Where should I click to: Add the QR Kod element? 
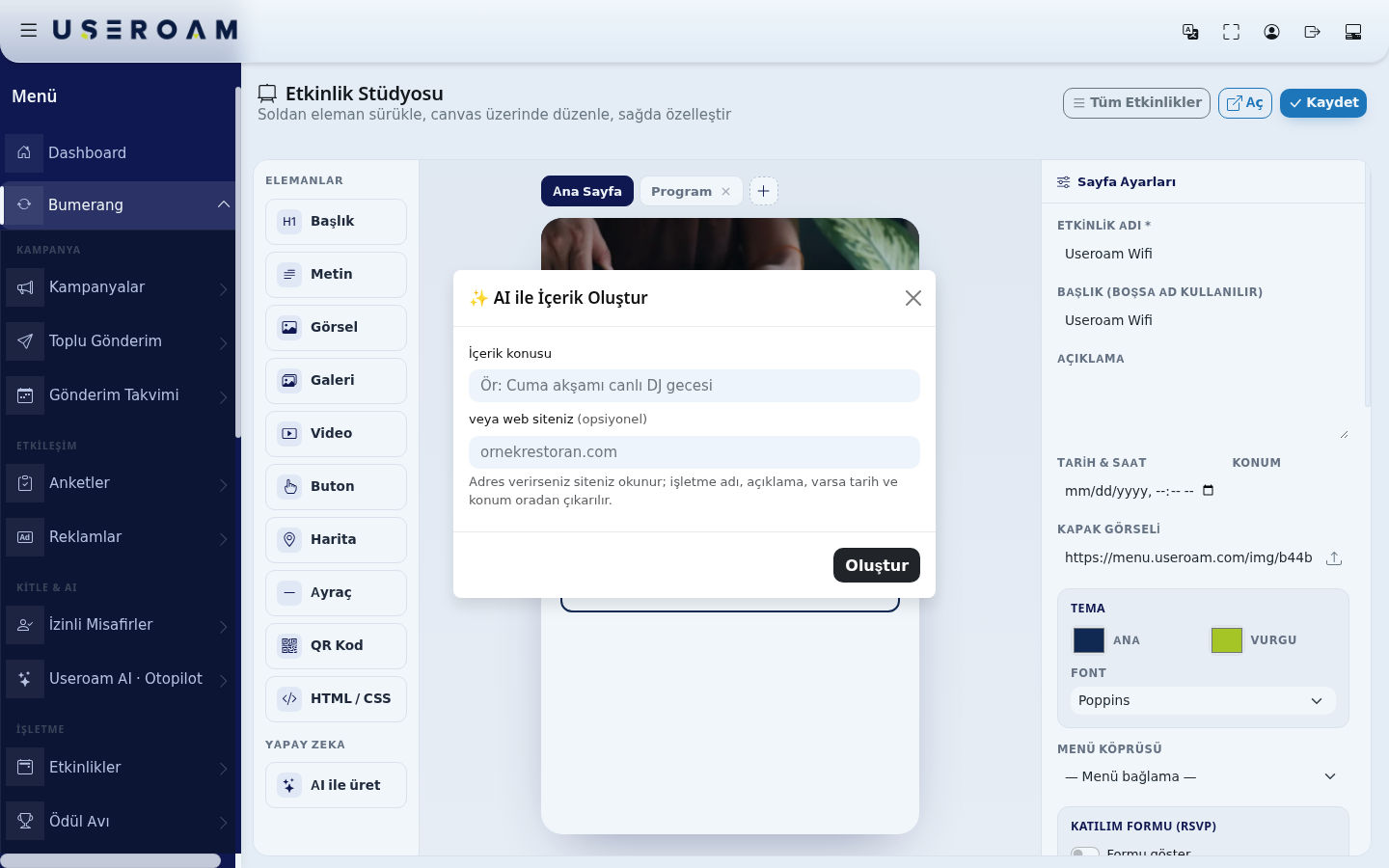click(336, 646)
